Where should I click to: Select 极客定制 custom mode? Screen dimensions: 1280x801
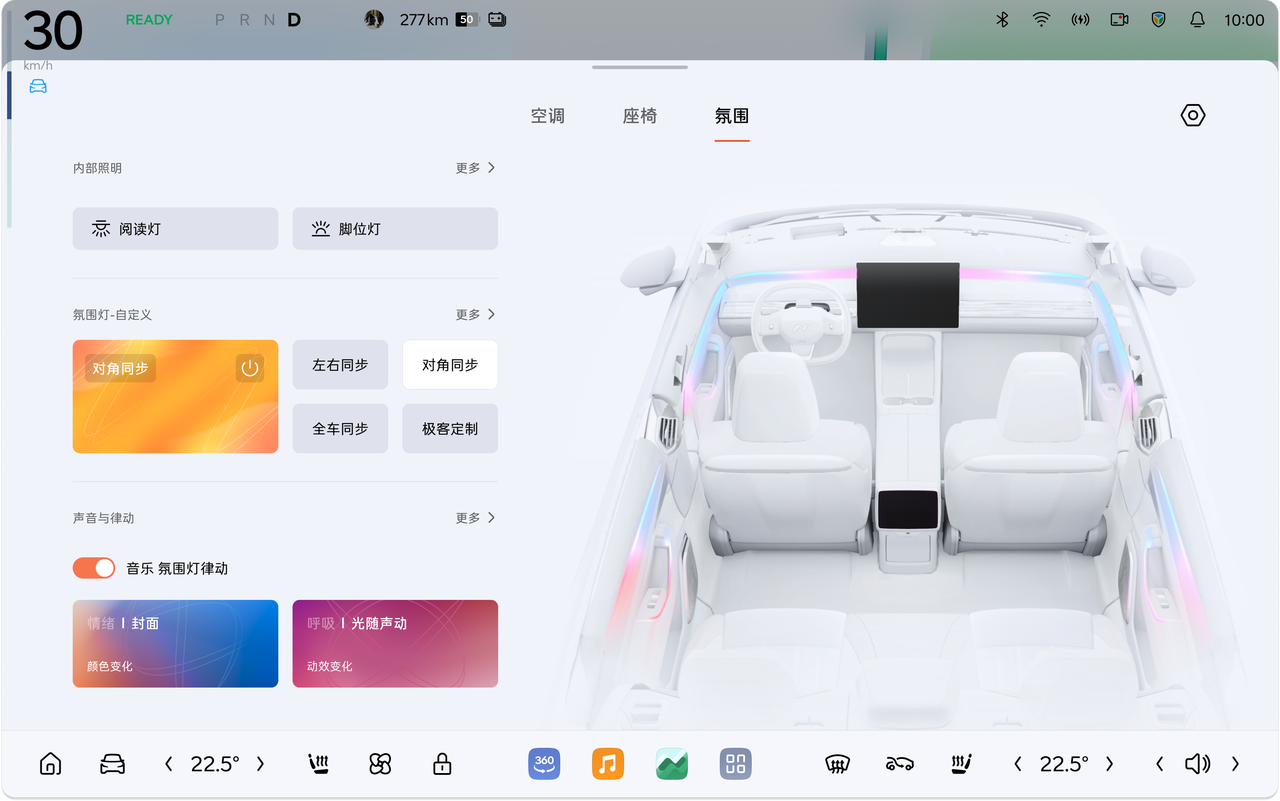(x=450, y=429)
